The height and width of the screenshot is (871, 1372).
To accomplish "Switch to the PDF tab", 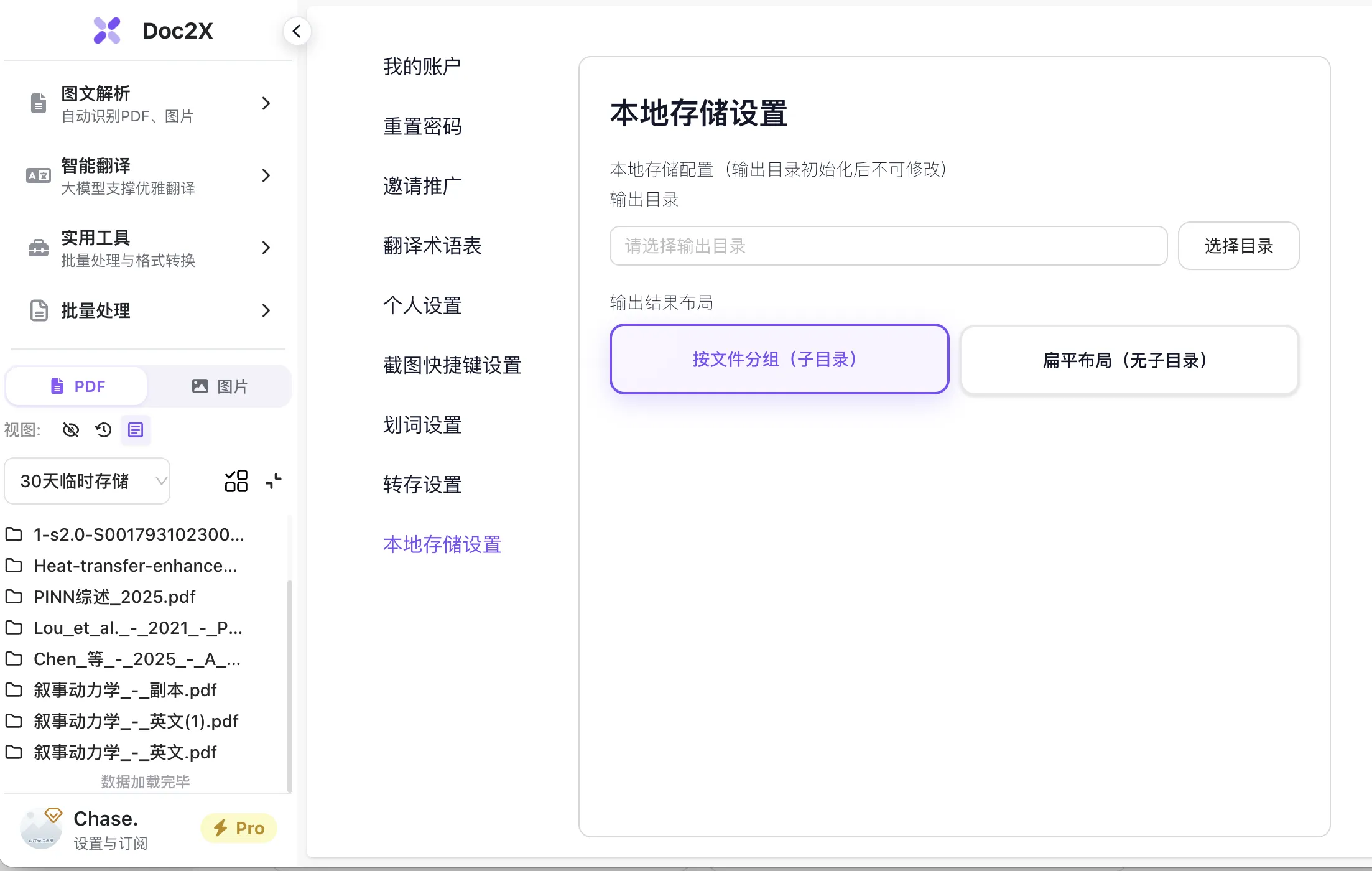I will (x=77, y=386).
